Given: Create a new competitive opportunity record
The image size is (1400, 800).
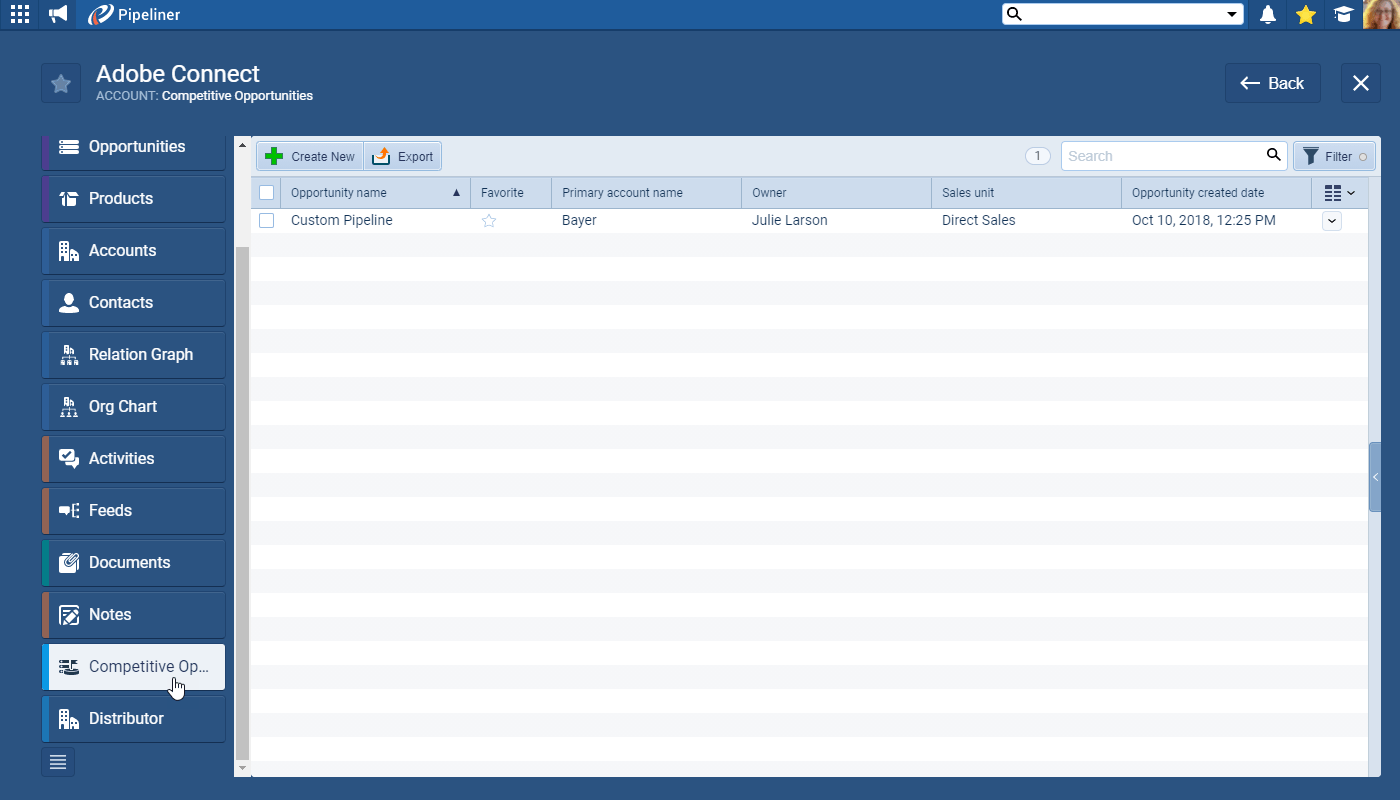Looking at the screenshot, I should (x=309, y=156).
